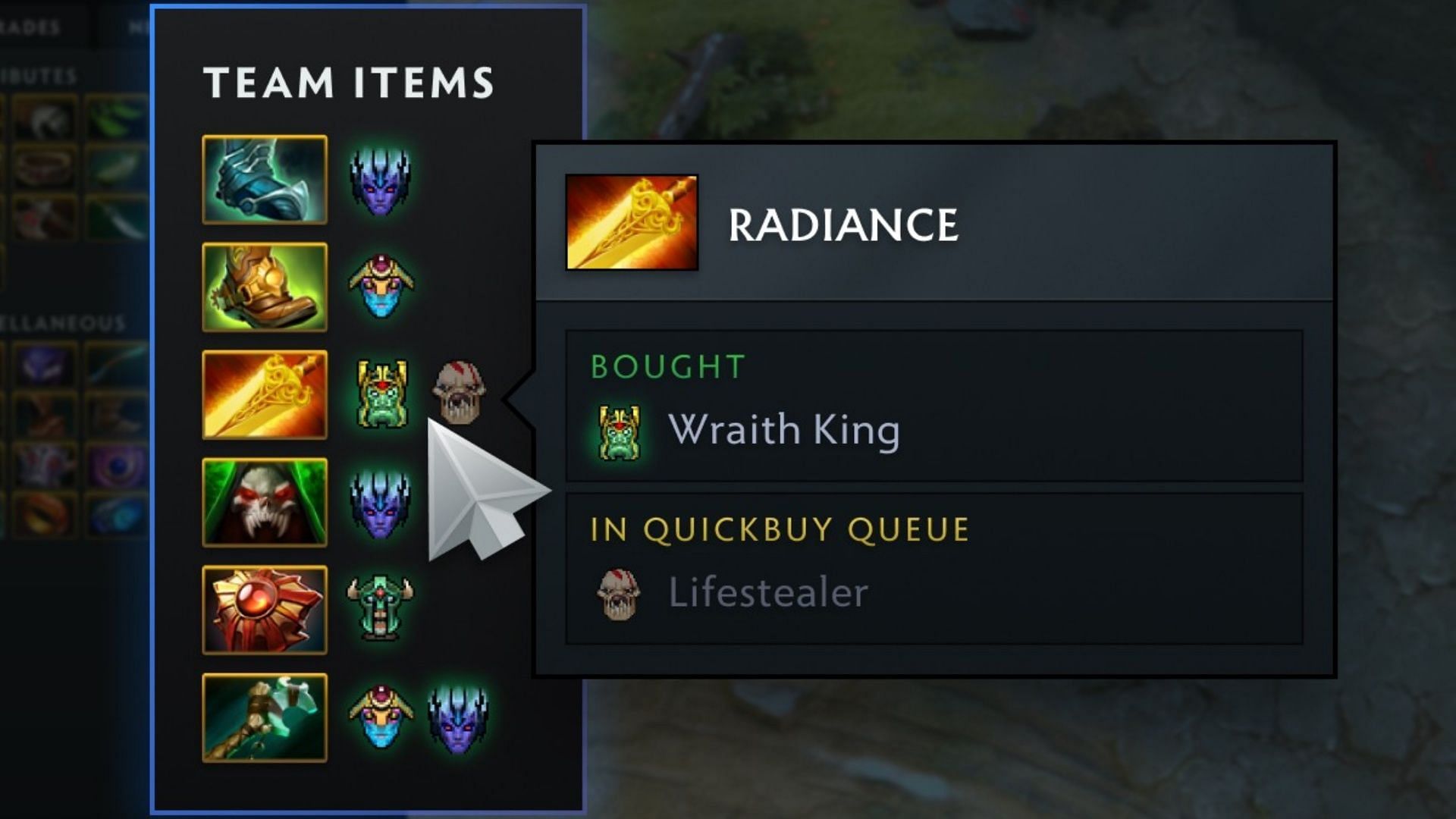Click the Lifestealer name in quickbuy queue
The width and height of the screenshot is (1456, 819).
[x=767, y=592]
